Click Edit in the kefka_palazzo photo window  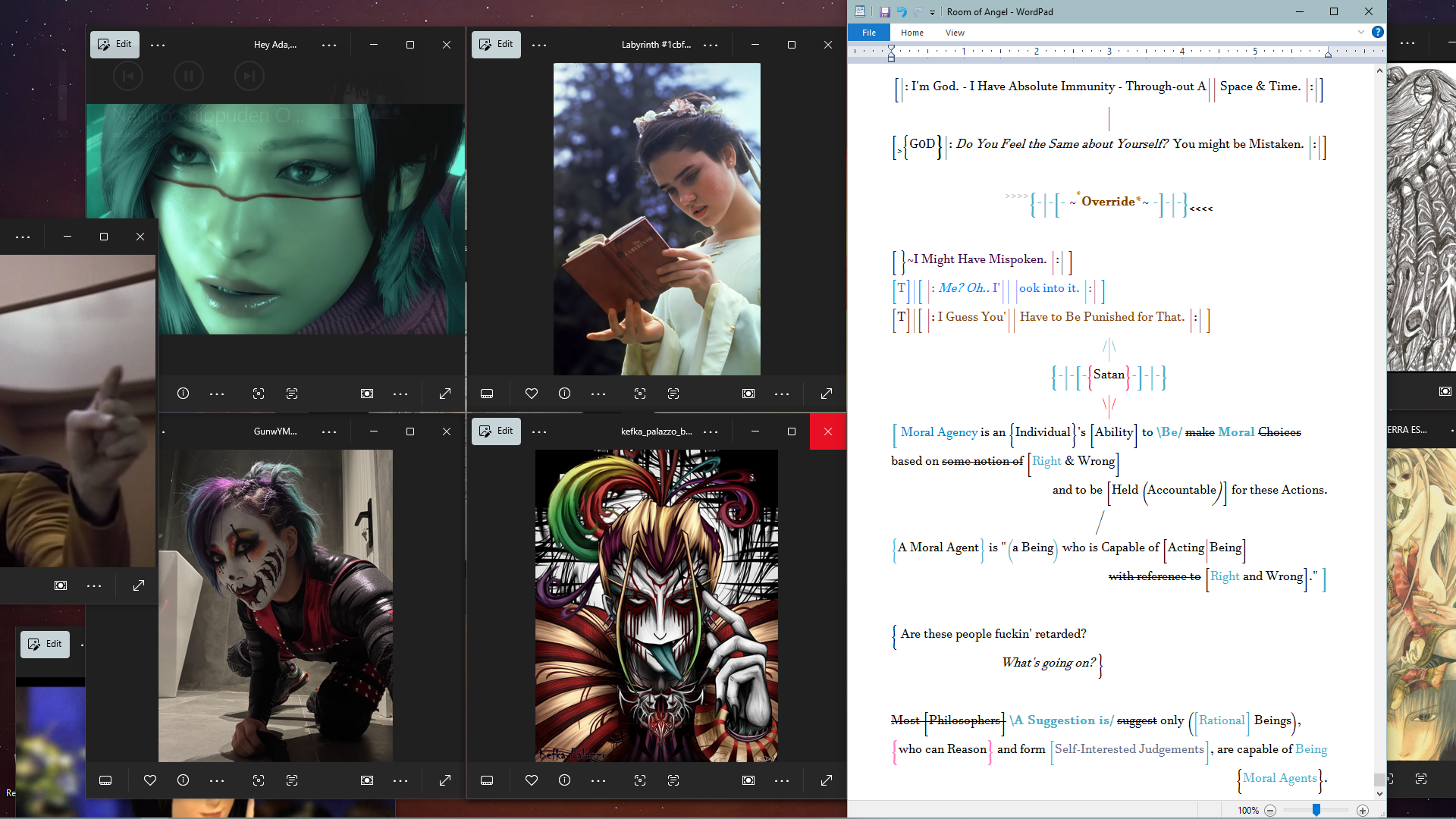pyautogui.click(x=496, y=431)
